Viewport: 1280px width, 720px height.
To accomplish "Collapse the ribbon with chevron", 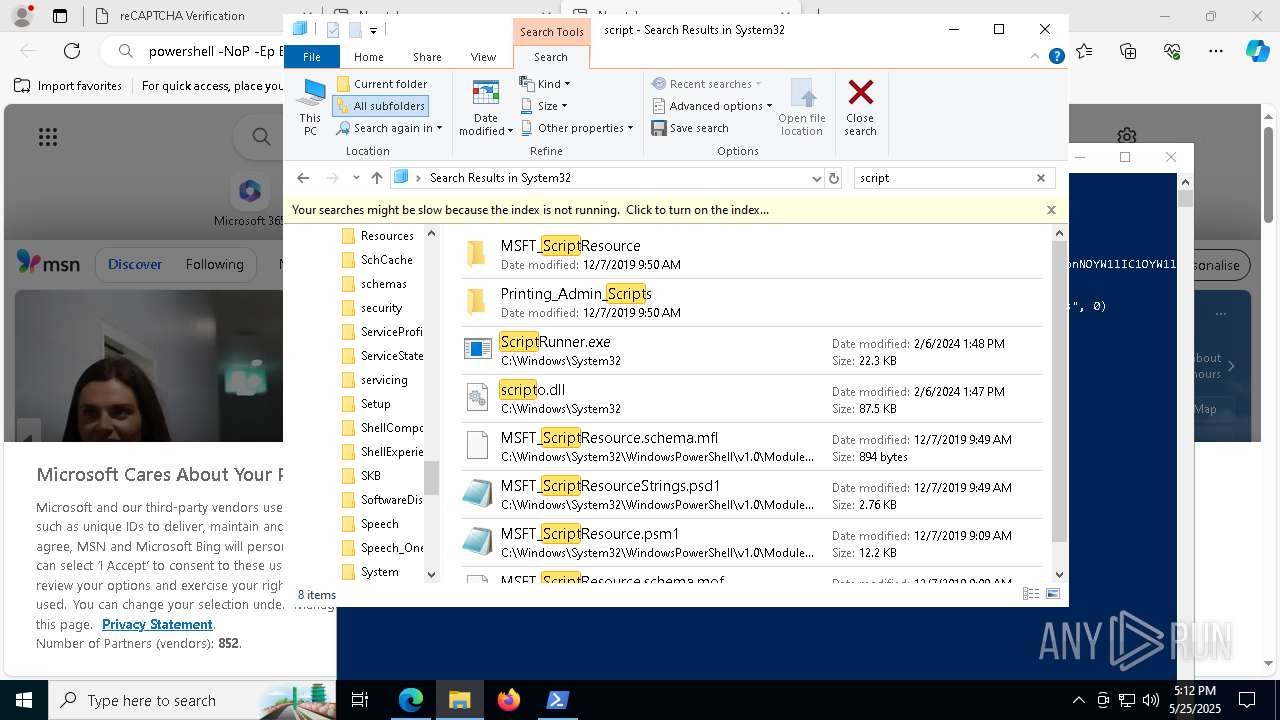I will click(x=1037, y=57).
